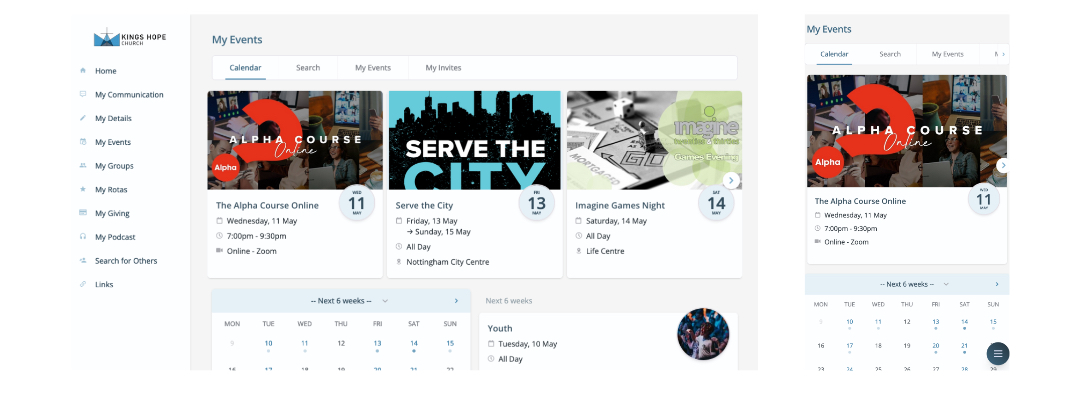Open My Podcast in the sidebar

115,237
